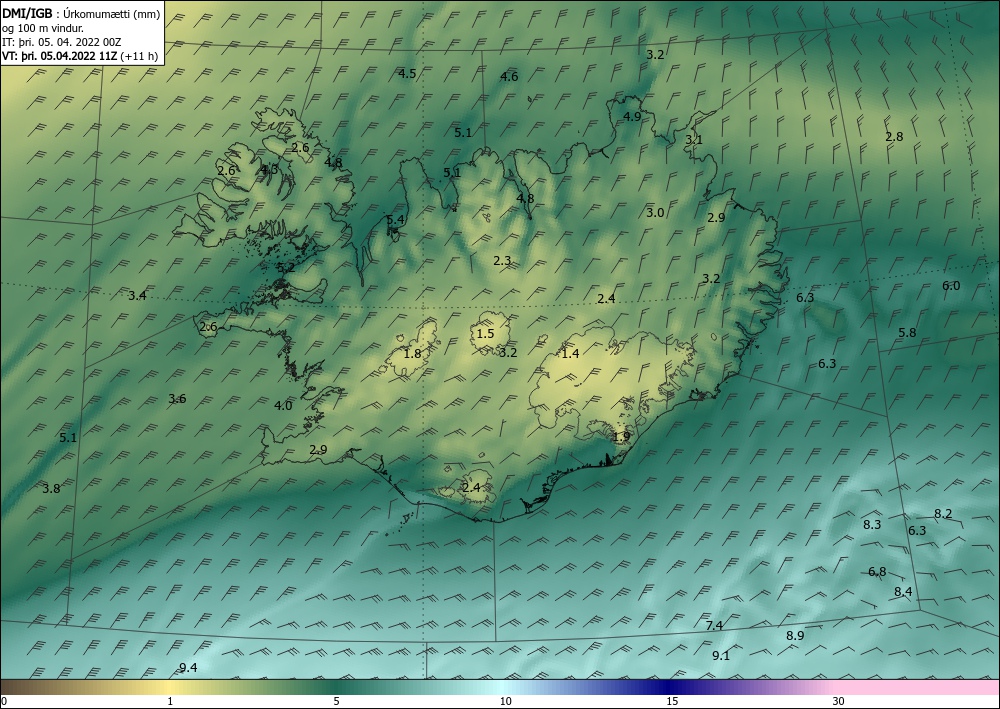Click the 5.2 value label
Image resolution: width=1000 pixels, height=709 pixels.
pyautogui.click(x=286, y=268)
